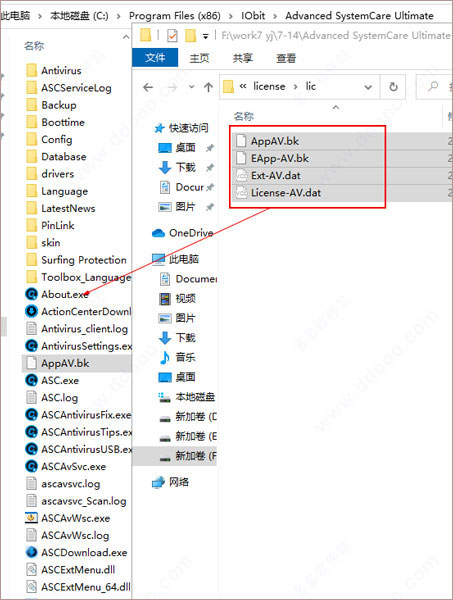Open 网络 in the navigation pane

pos(170,482)
